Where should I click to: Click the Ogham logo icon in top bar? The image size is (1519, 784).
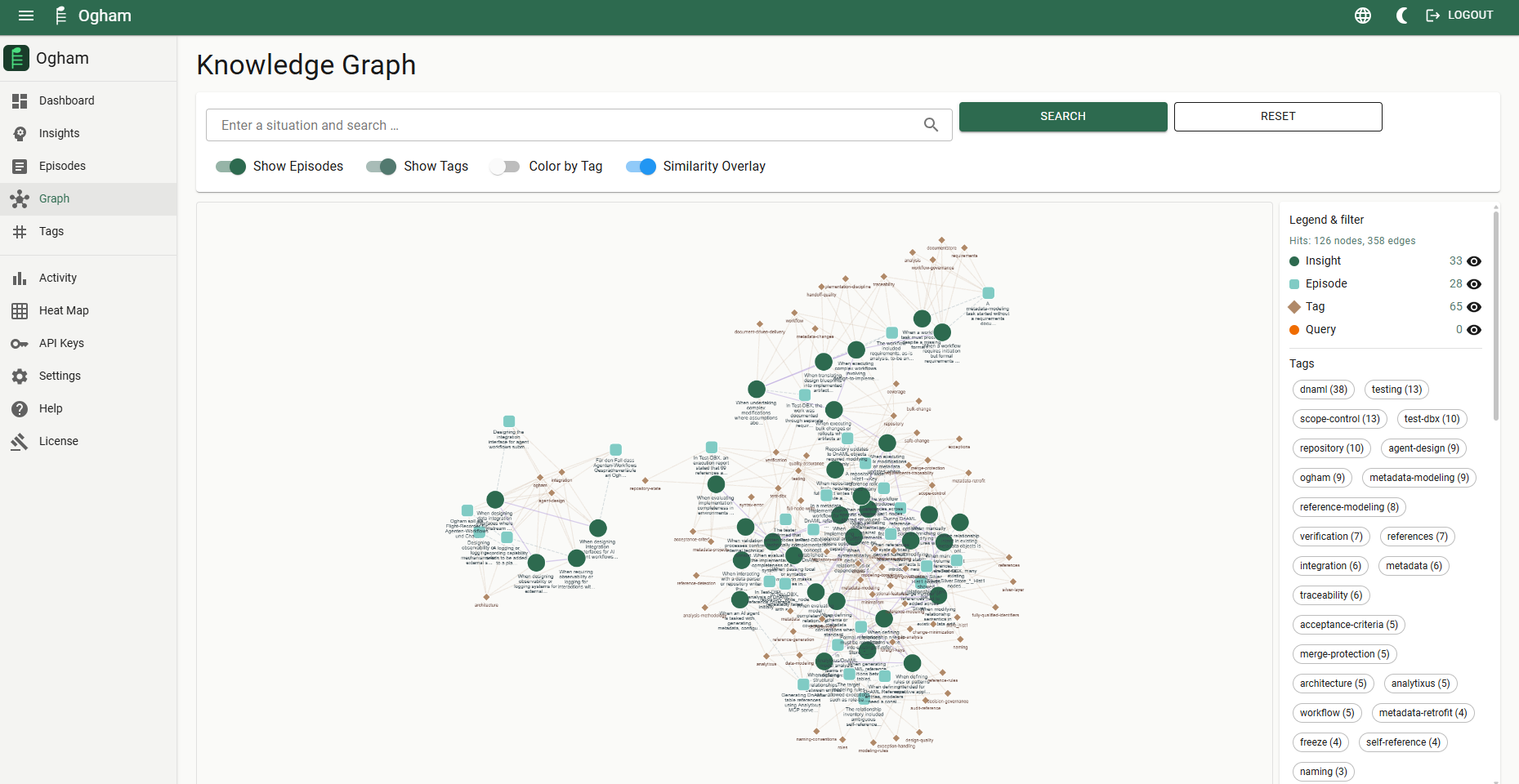60,16
